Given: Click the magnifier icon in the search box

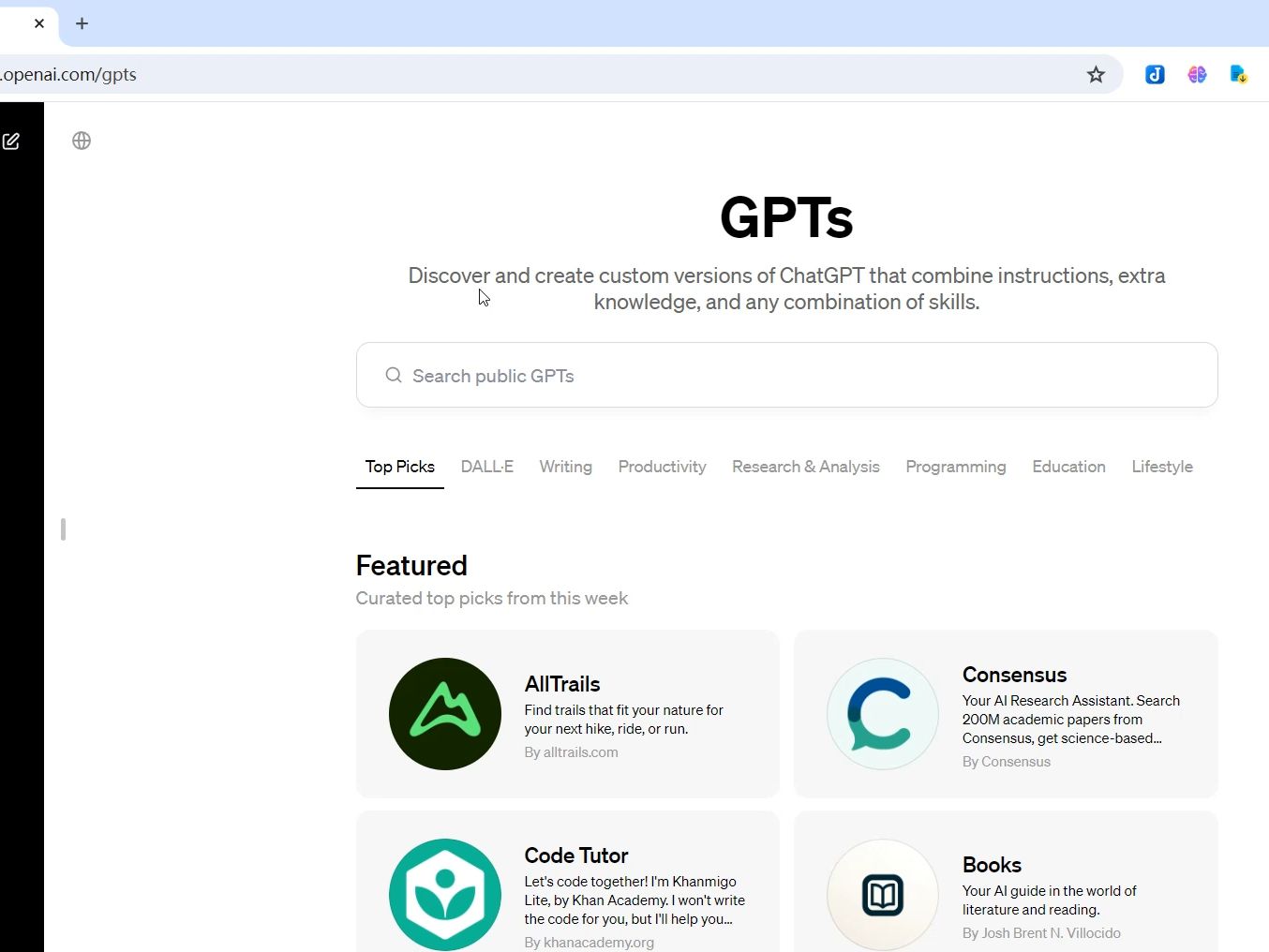Looking at the screenshot, I should click(x=394, y=375).
